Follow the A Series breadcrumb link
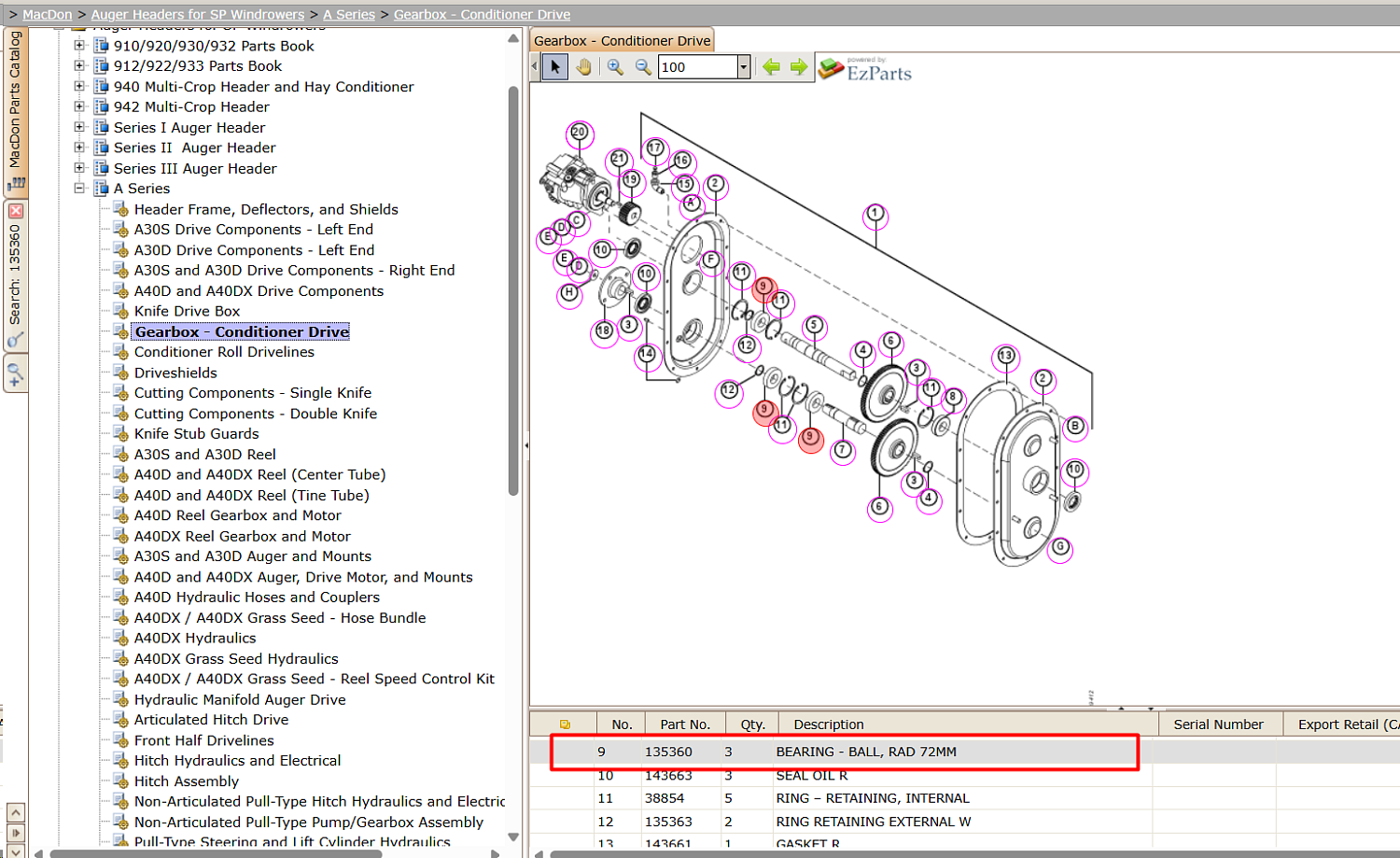The height and width of the screenshot is (858, 1400). coord(349,15)
